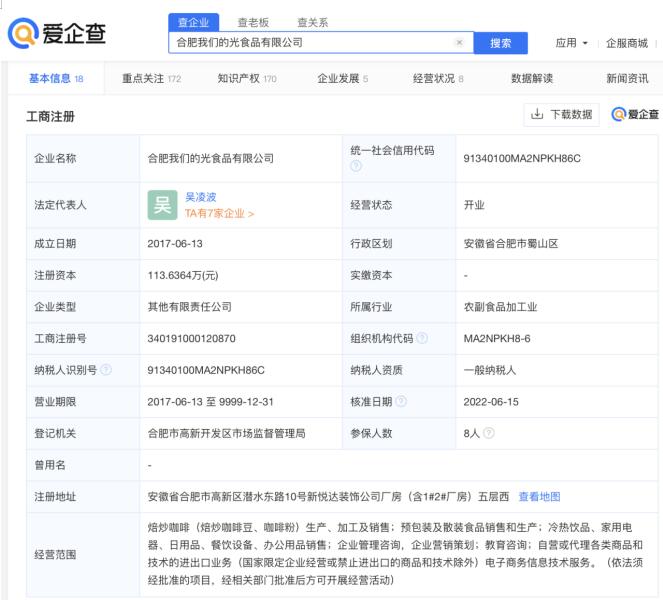
Task: Click help icon next to 8人
Action: (x=489, y=434)
